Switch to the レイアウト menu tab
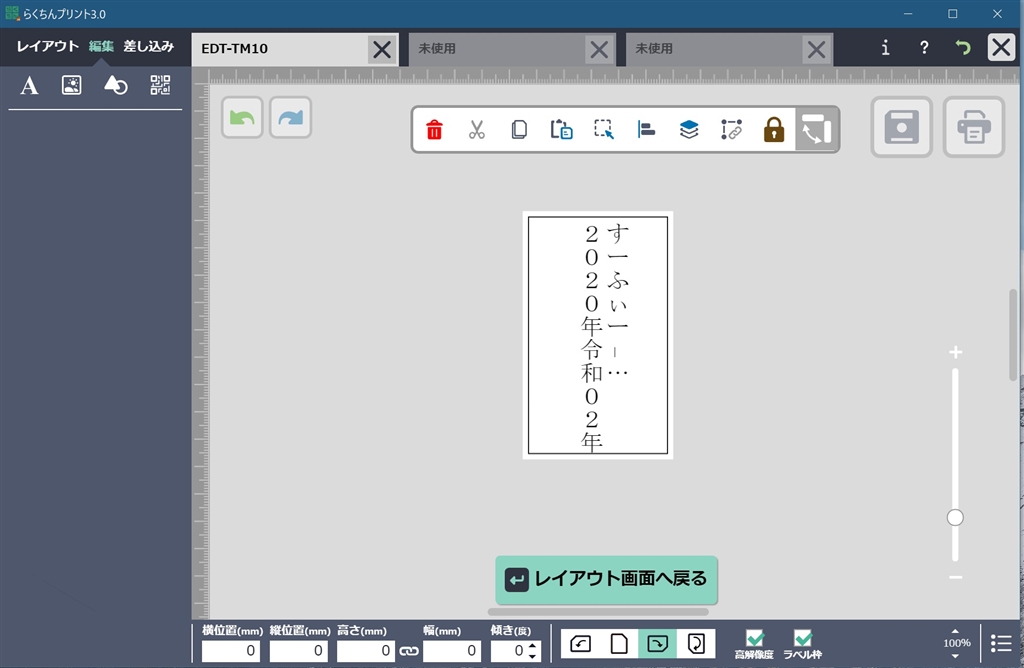Screen dimensions: 1024x668 [48, 46]
